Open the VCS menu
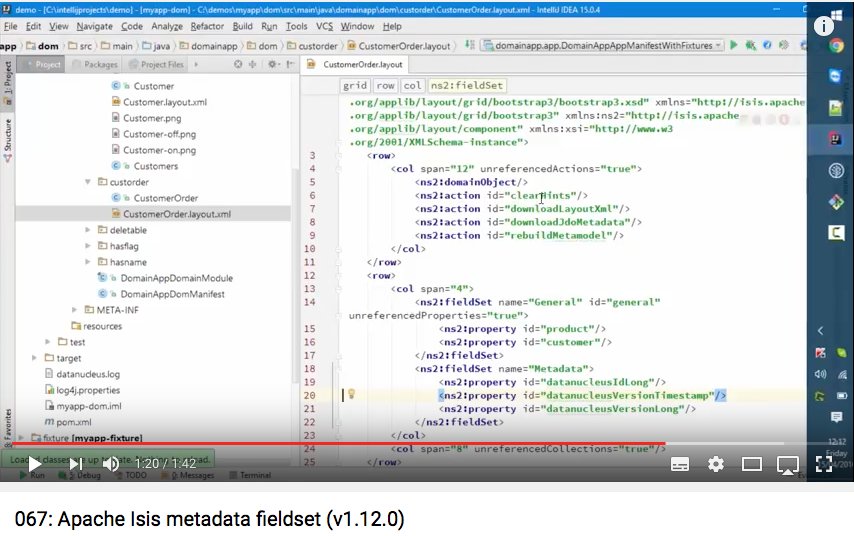 coord(324,26)
